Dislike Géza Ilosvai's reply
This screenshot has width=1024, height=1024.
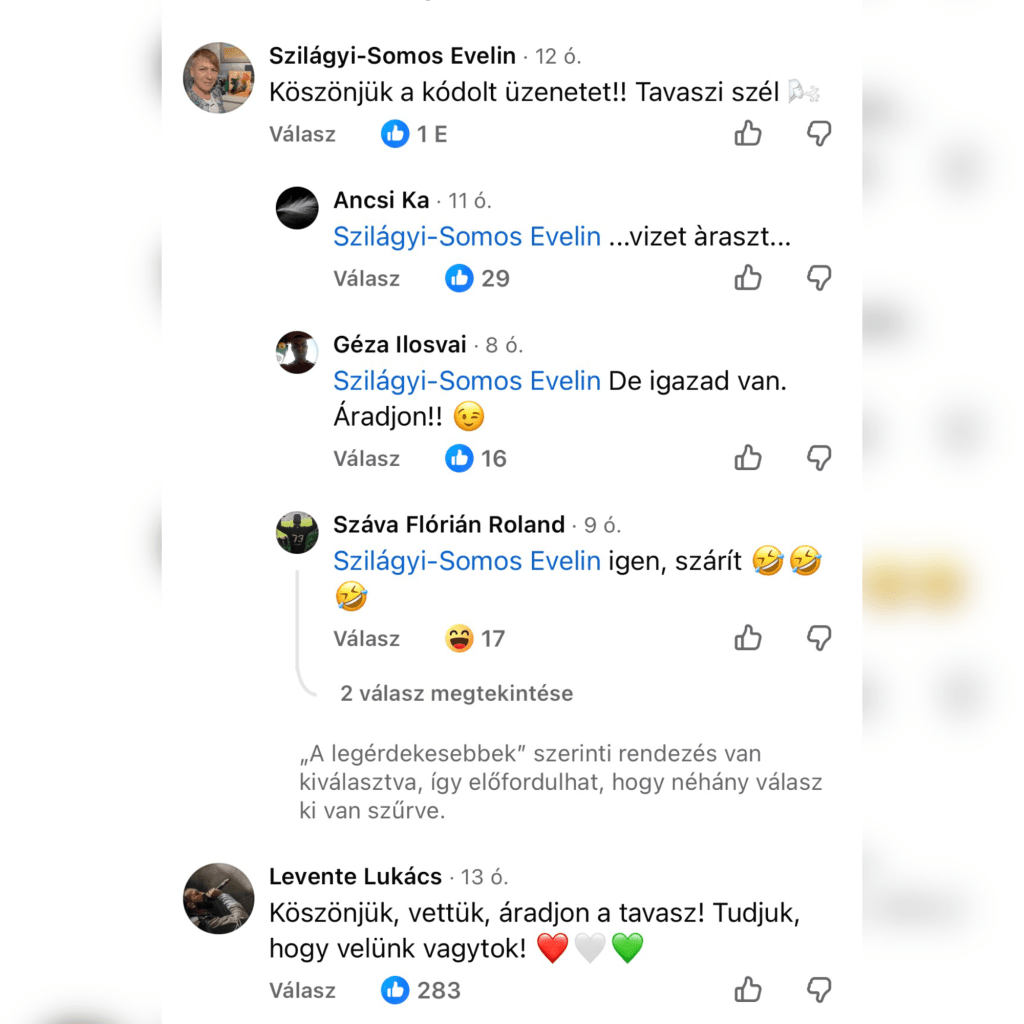[x=819, y=458]
